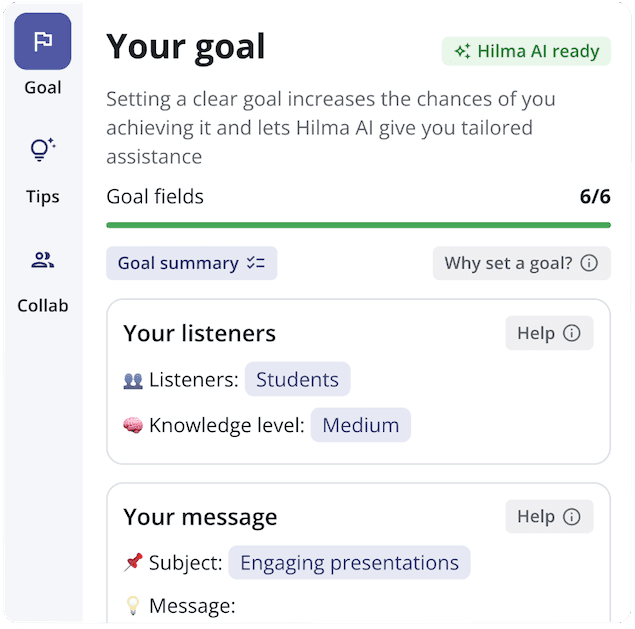Screen dimensions: 635x629
Task: Click the info icon beside Why set a goal
Action: (589, 264)
